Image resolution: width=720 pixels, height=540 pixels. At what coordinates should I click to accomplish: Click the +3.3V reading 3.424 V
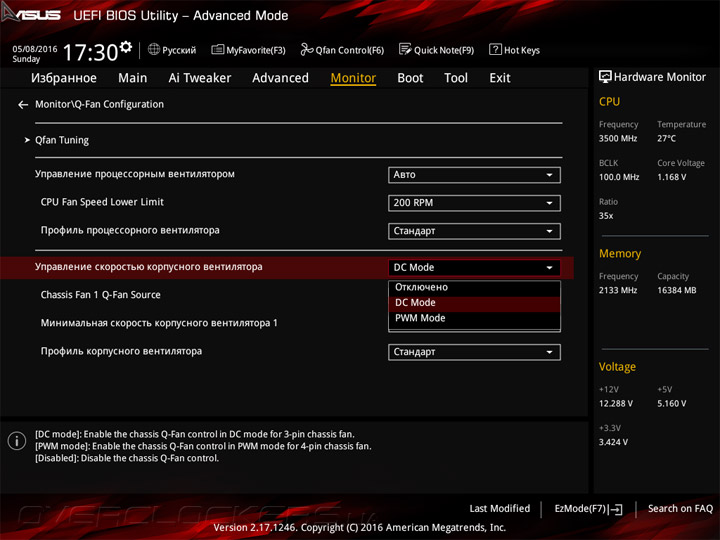point(613,443)
